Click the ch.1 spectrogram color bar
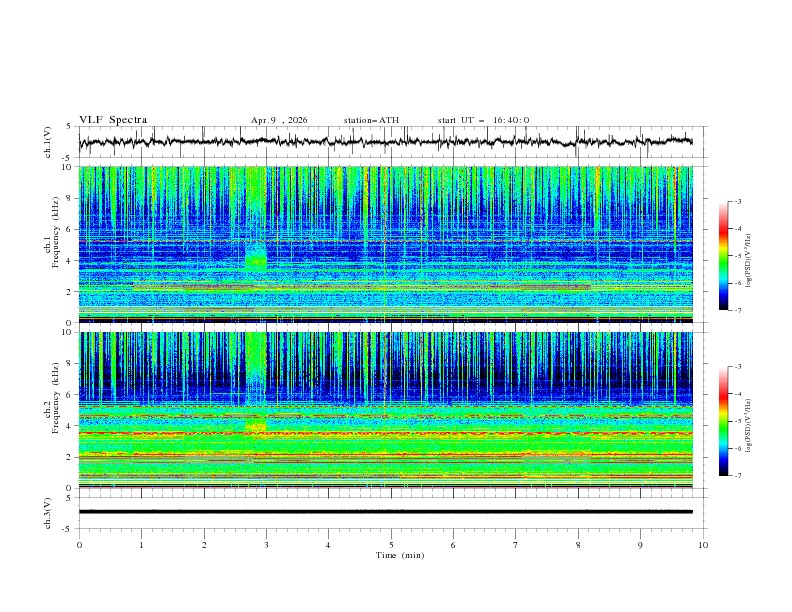Viewport: 792px width, 612px height. click(723, 256)
